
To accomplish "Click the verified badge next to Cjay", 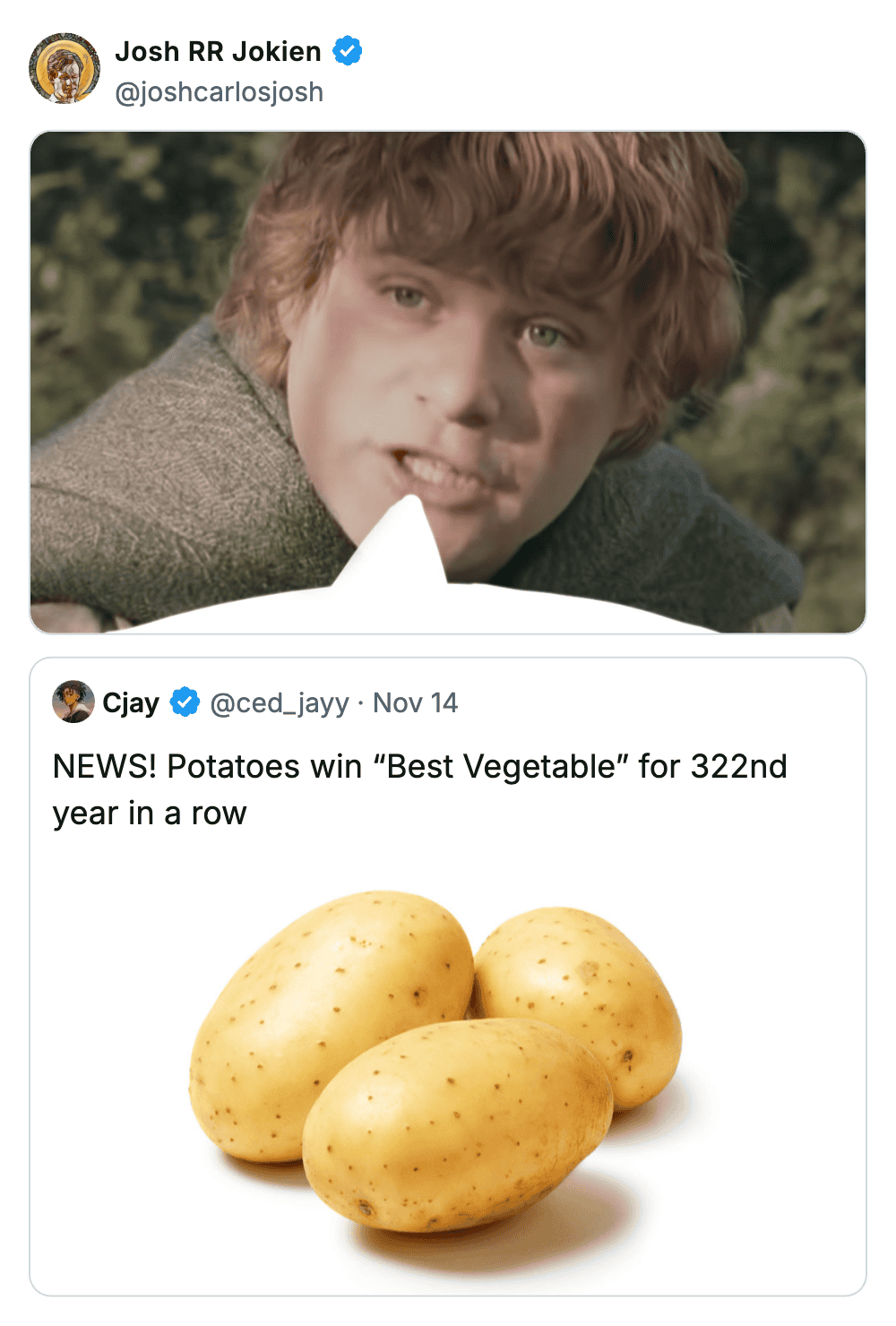I will point(185,702).
